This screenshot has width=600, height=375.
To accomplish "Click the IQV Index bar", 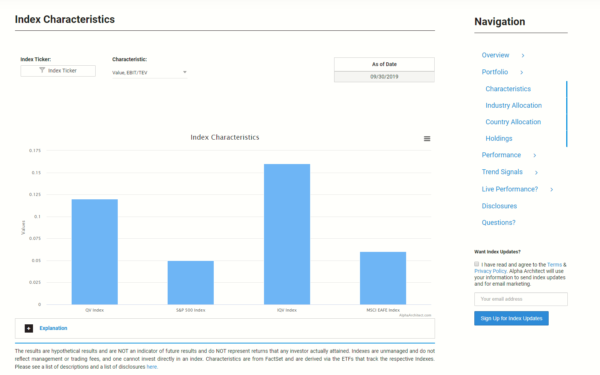I will tap(287, 234).
